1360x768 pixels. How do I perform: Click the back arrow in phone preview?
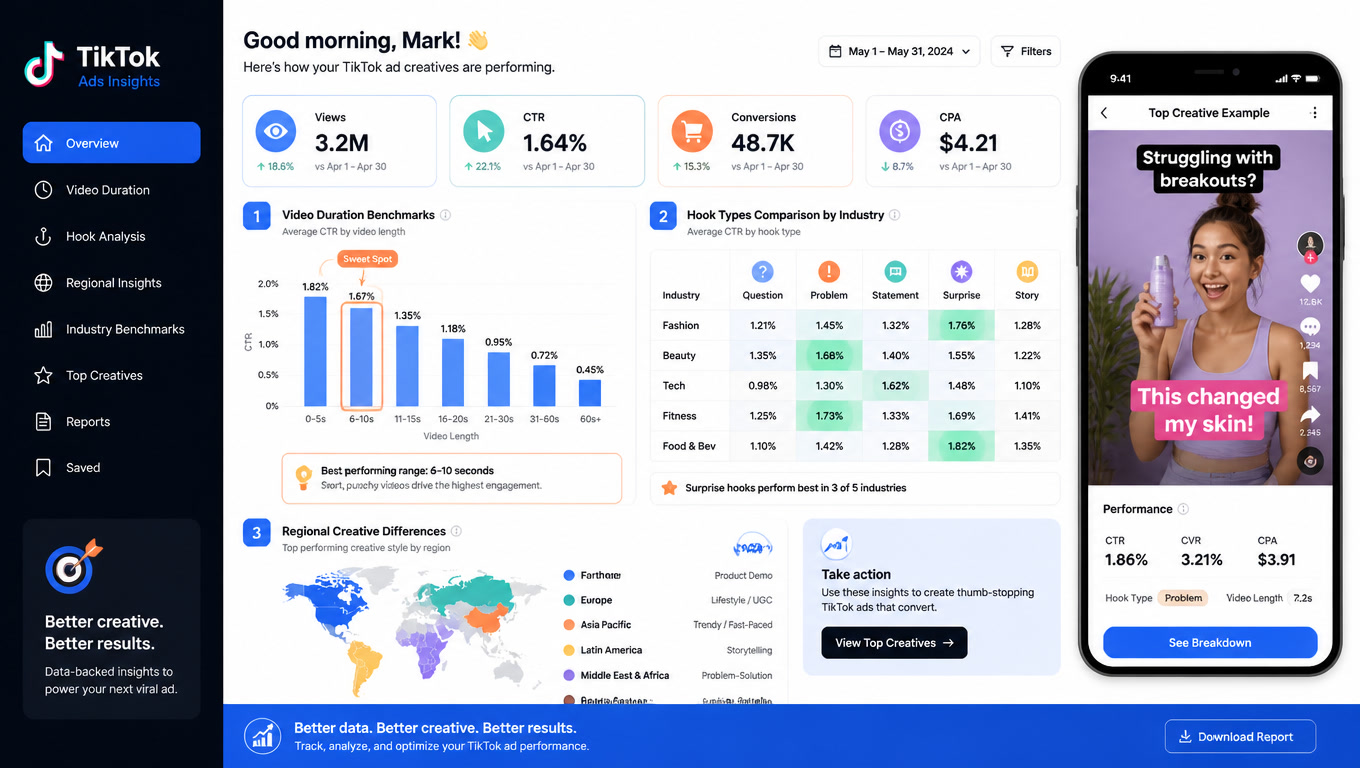pyautogui.click(x=1104, y=113)
